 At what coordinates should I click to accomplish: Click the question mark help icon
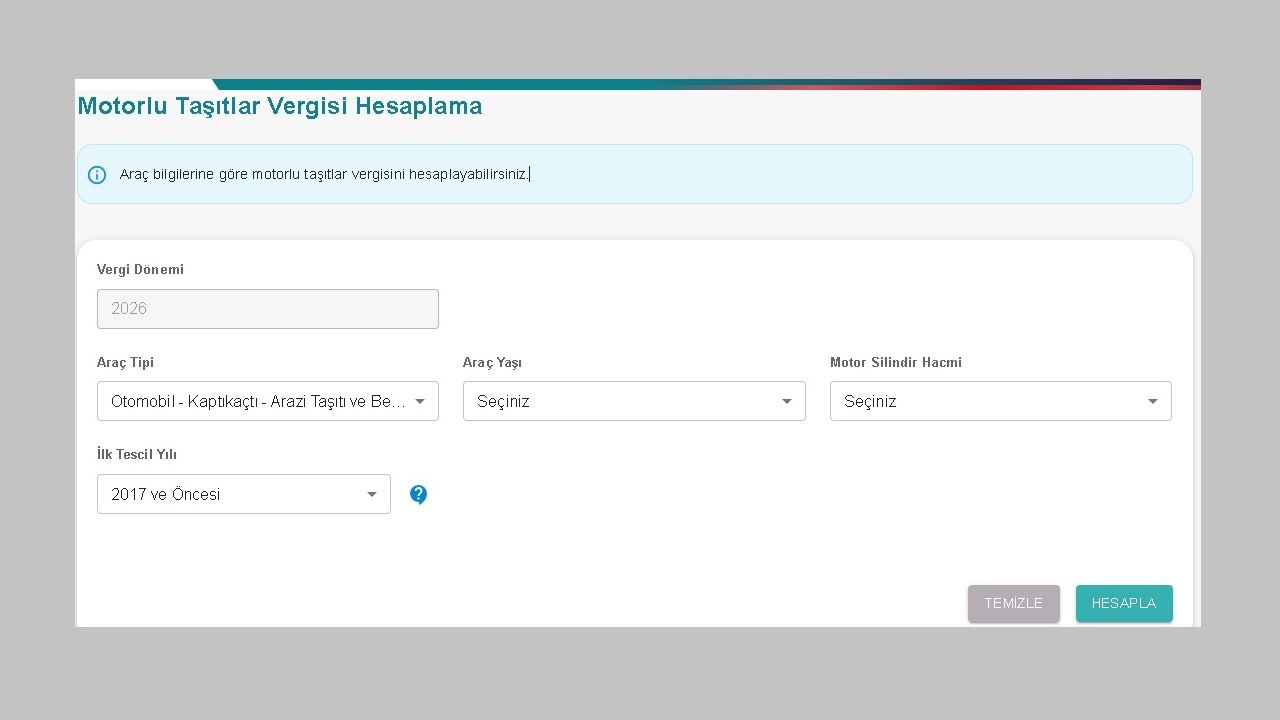[x=418, y=494]
